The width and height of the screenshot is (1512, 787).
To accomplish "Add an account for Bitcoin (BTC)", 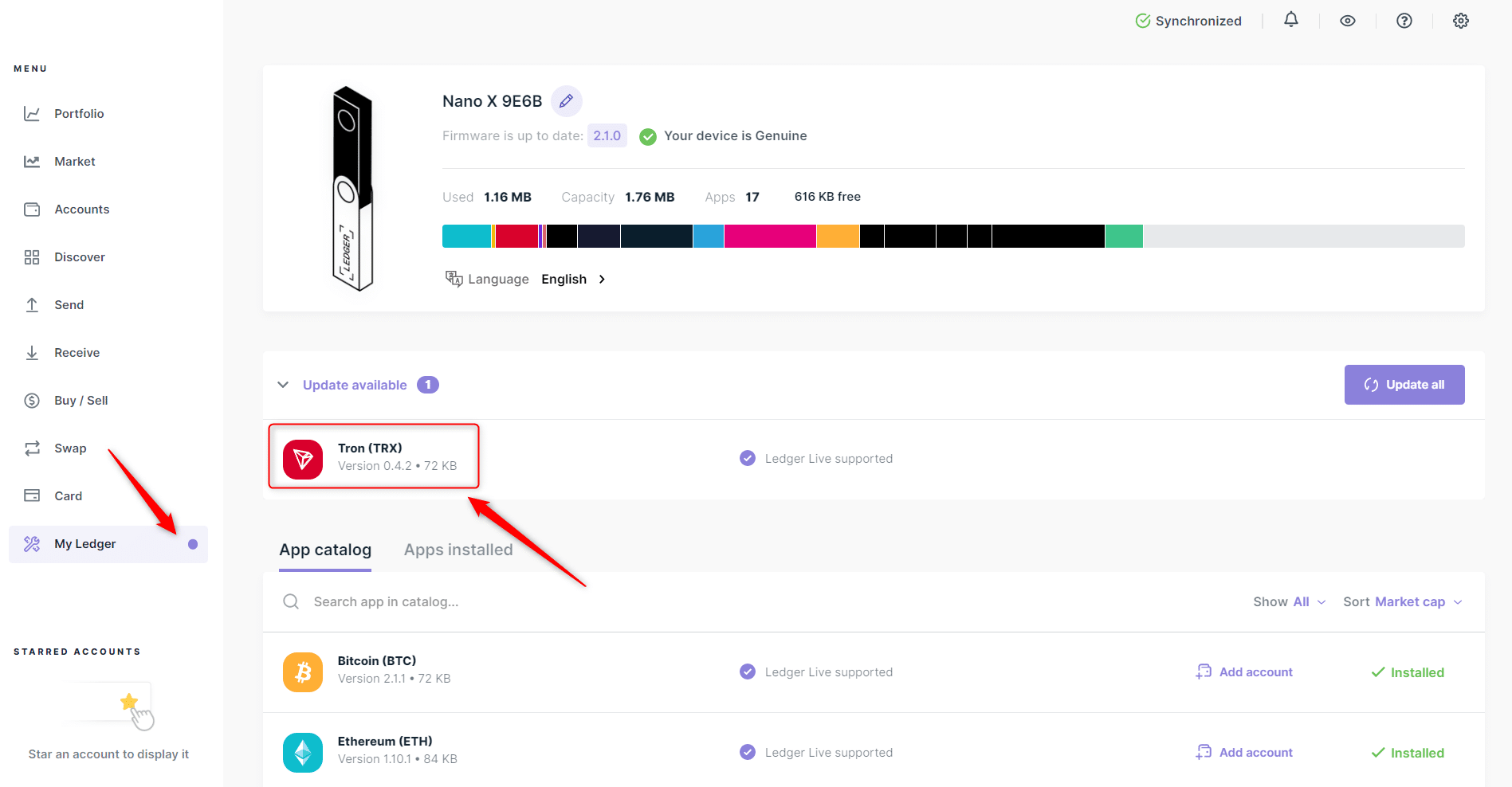I will [x=1244, y=671].
